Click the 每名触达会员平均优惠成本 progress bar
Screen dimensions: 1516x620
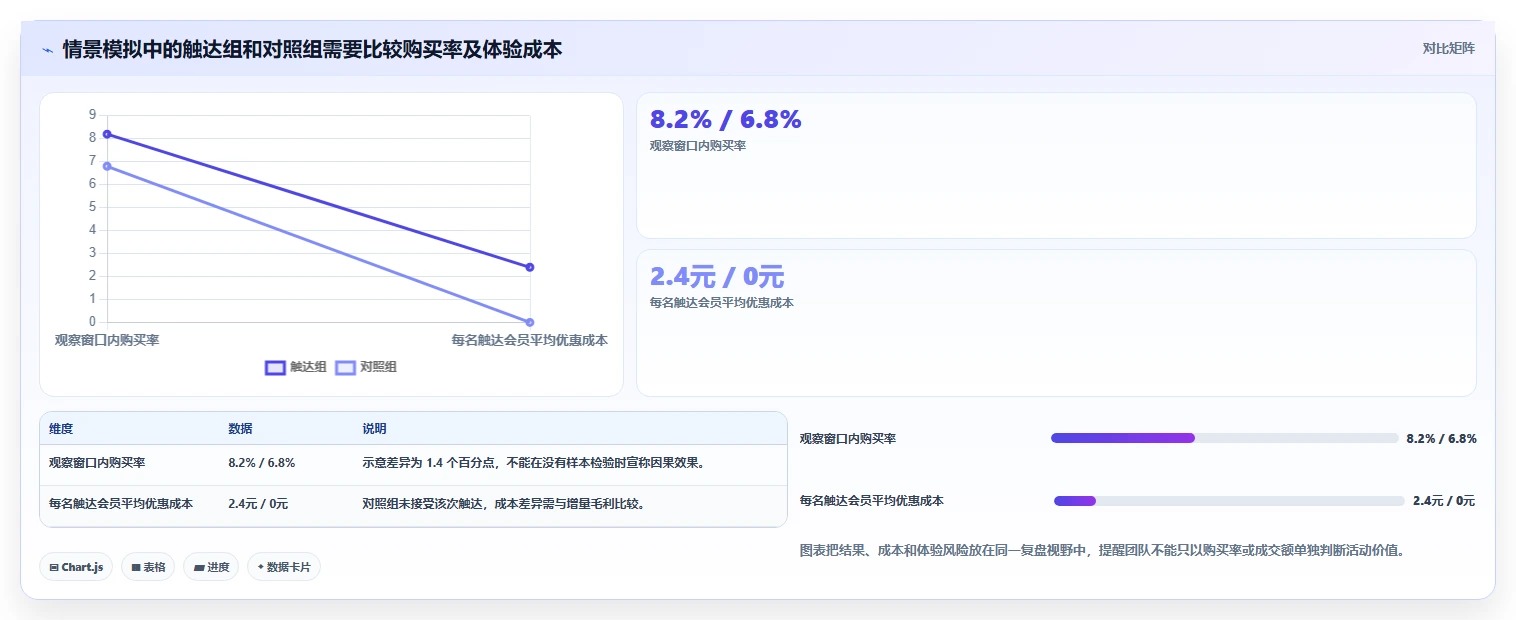click(1229, 501)
